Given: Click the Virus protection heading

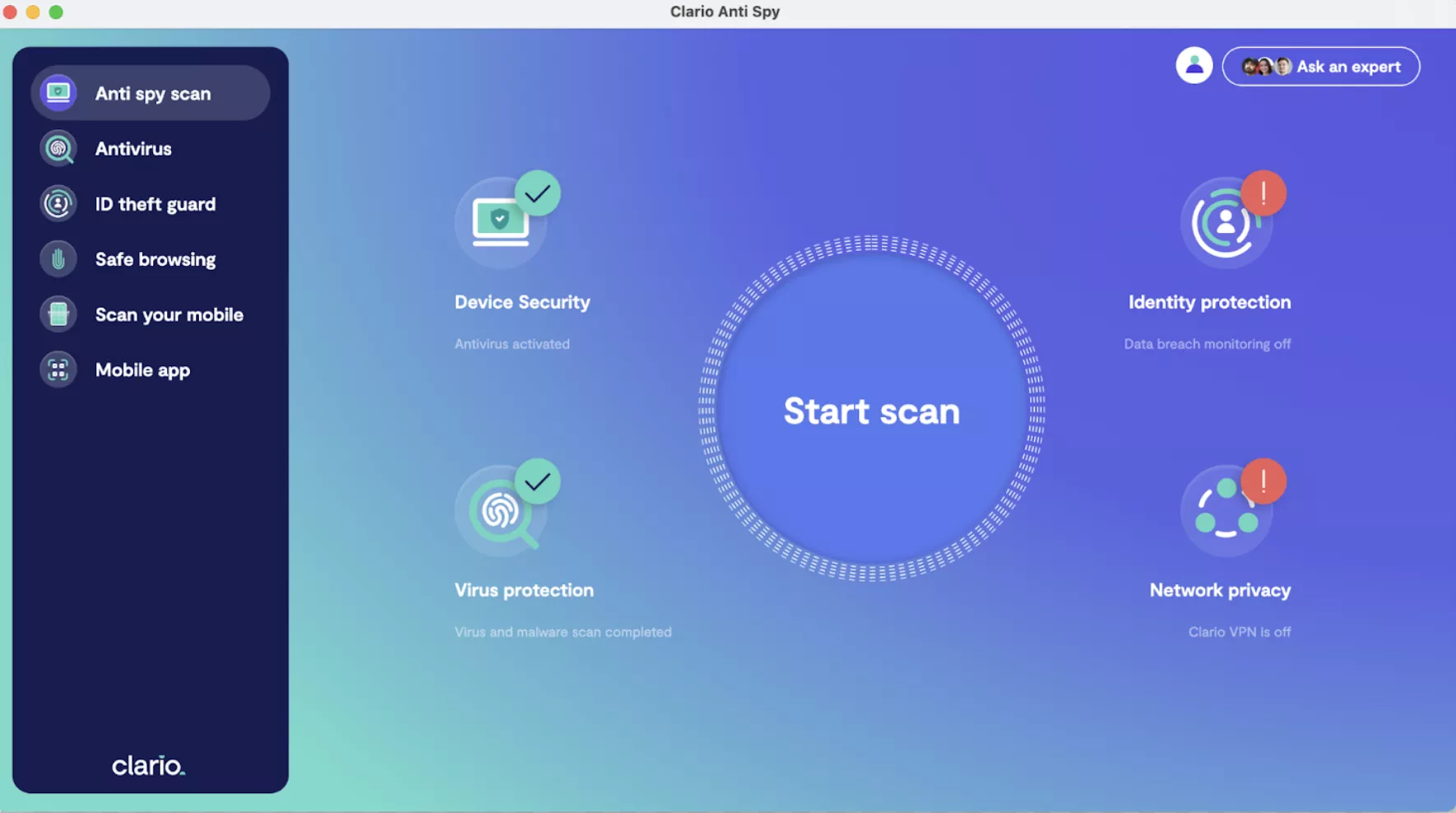Looking at the screenshot, I should pyautogui.click(x=524, y=590).
